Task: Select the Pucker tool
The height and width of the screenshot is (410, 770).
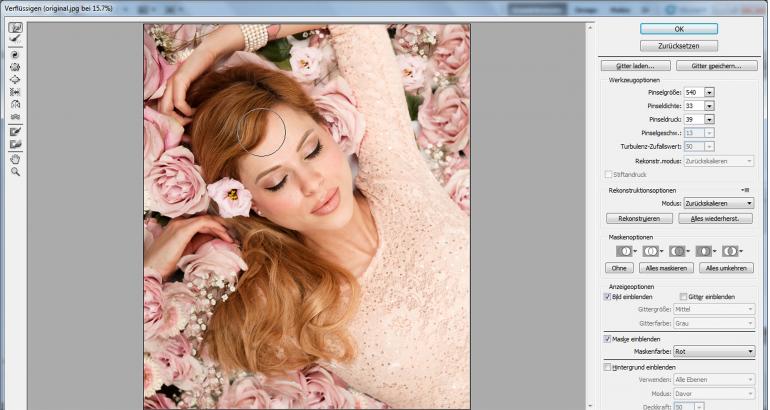Action: [x=15, y=67]
